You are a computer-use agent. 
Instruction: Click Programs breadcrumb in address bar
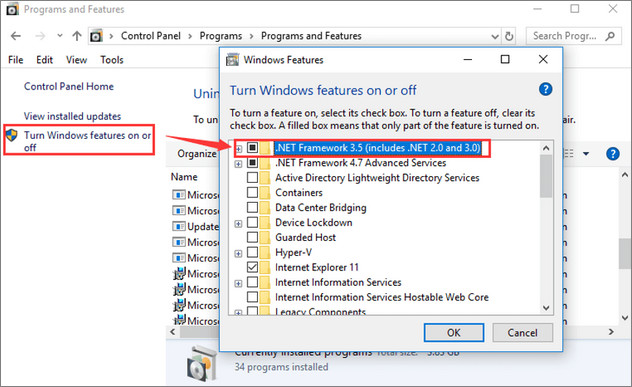(x=221, y=36)
